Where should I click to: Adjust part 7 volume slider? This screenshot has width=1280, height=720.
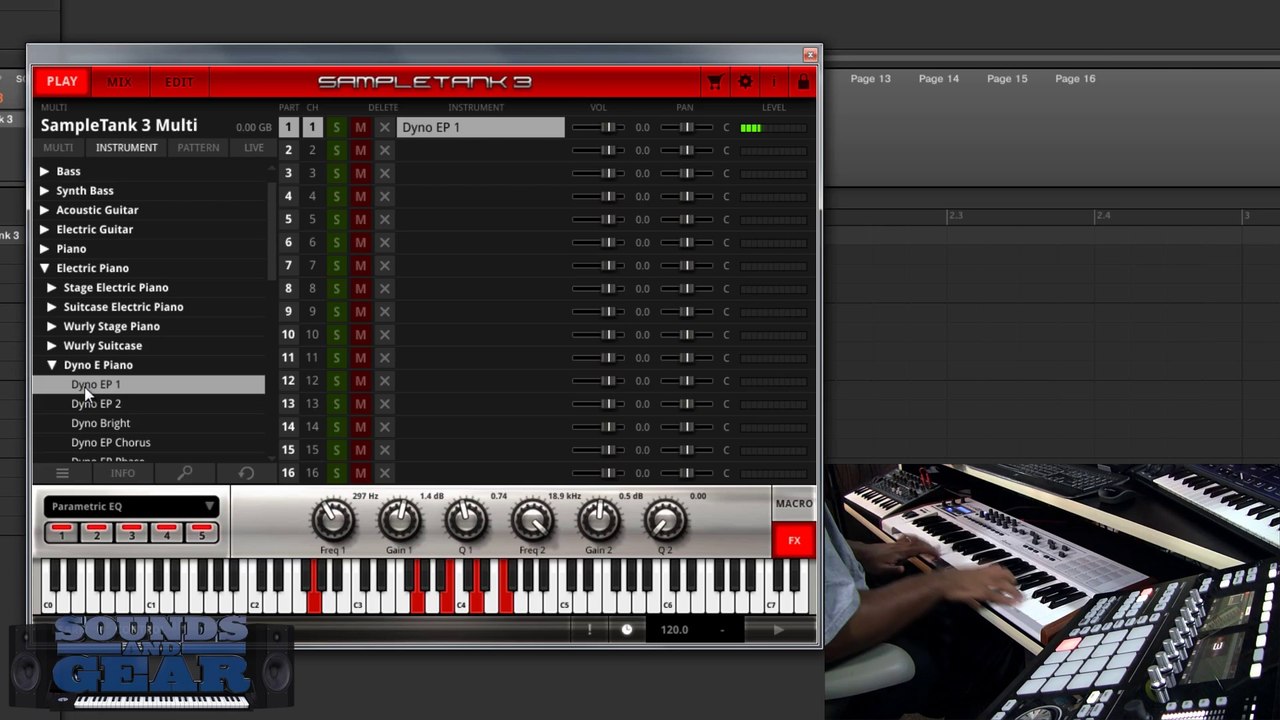(599, 266)
